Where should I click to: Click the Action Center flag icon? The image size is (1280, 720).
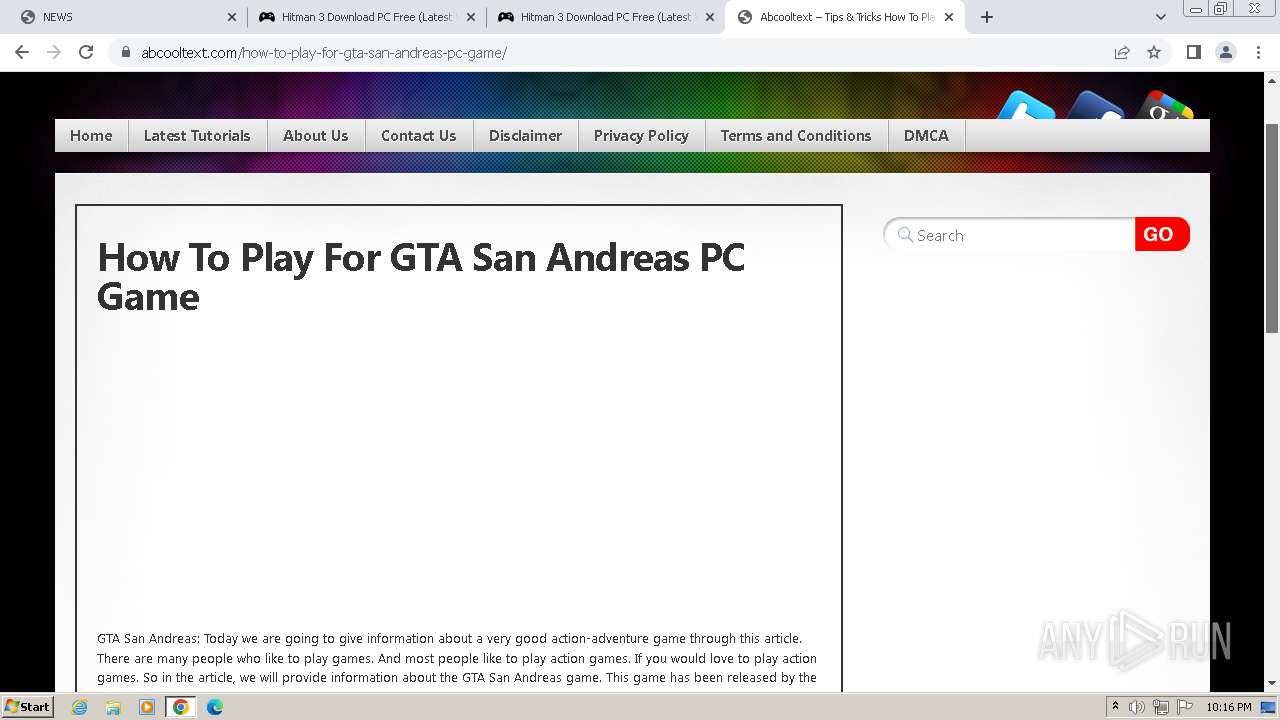point(1184,707)
